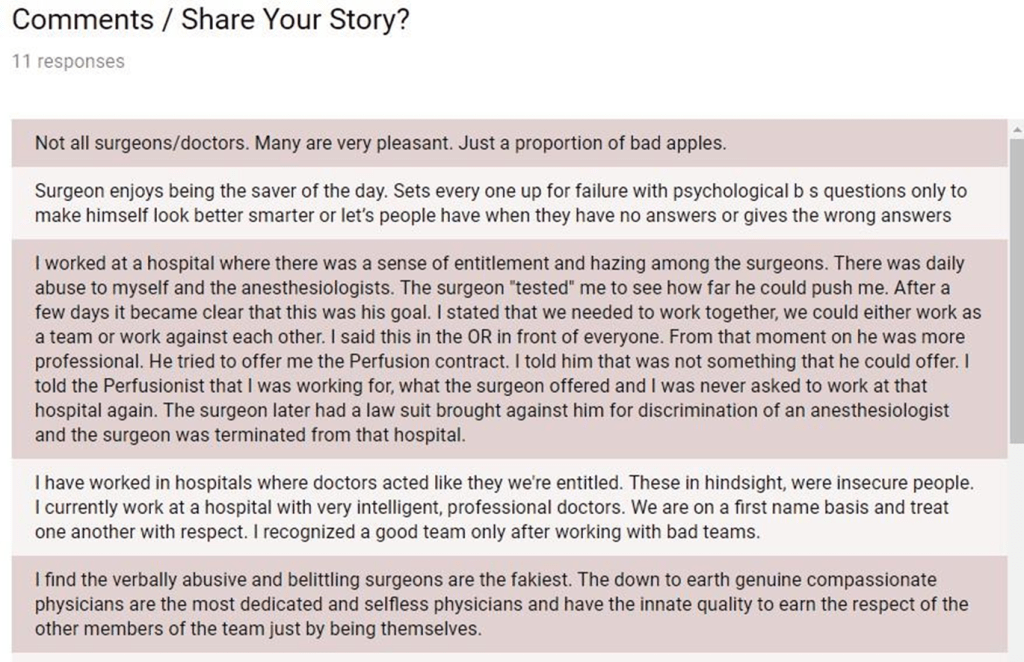
Task: Click the "11 responses" count label
Action: coord(68,61)
